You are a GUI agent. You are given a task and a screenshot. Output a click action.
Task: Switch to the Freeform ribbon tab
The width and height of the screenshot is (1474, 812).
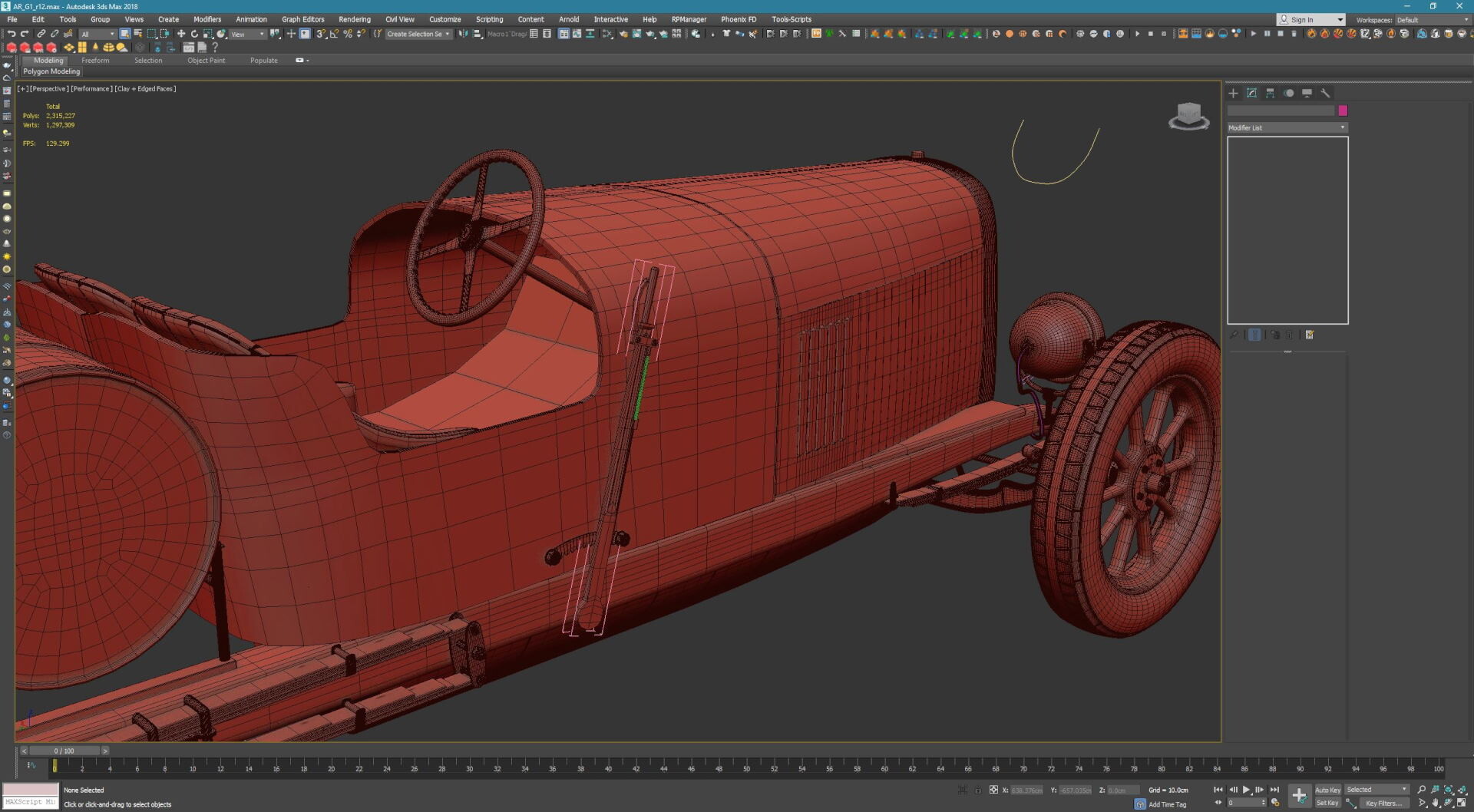click(x=95, y=61)
